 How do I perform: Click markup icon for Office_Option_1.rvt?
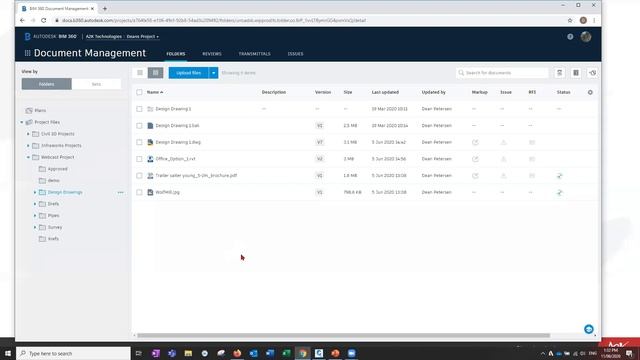475,159
